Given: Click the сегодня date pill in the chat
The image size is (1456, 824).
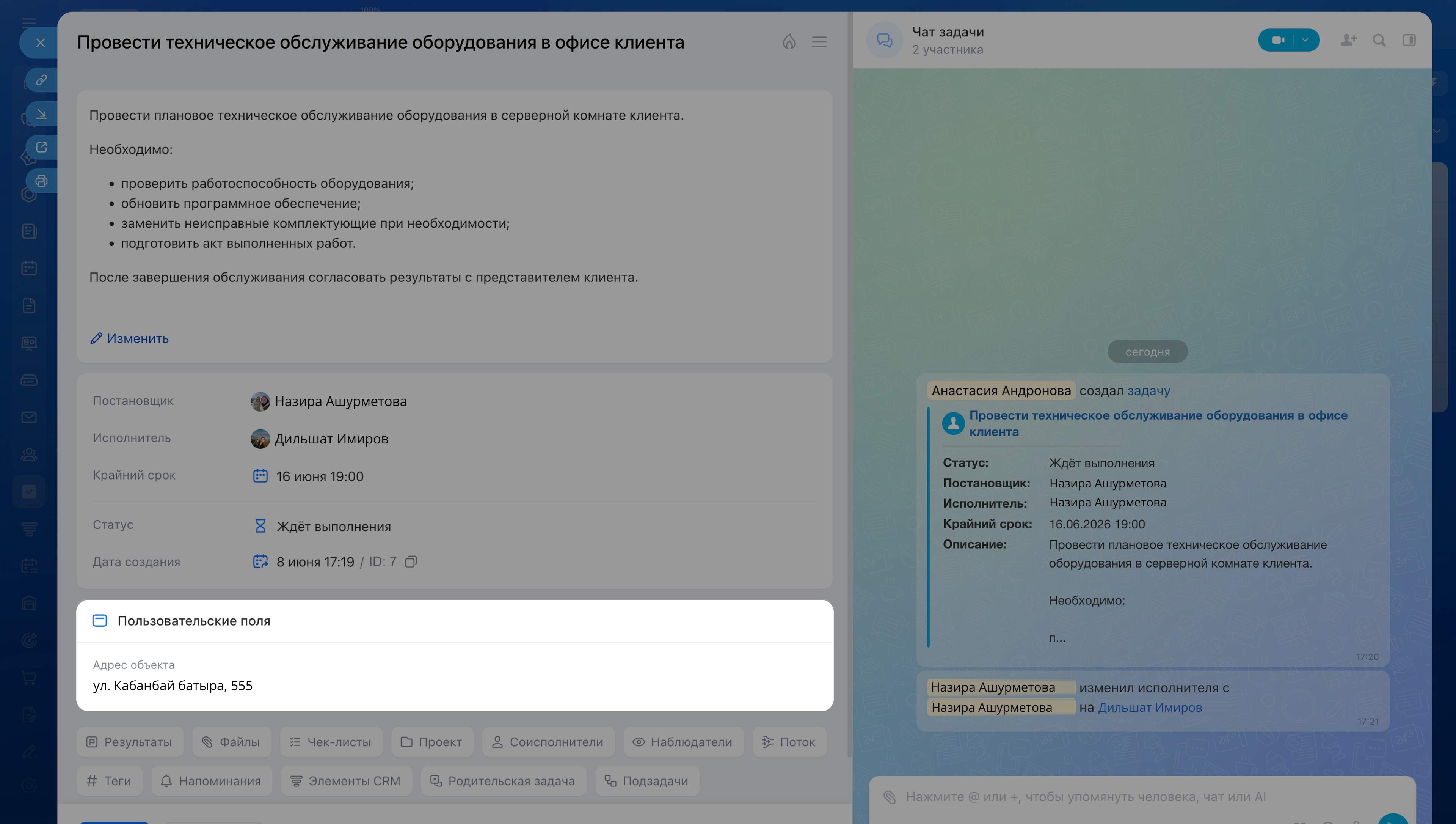Looking at the screenshot, I should 1147,352.
